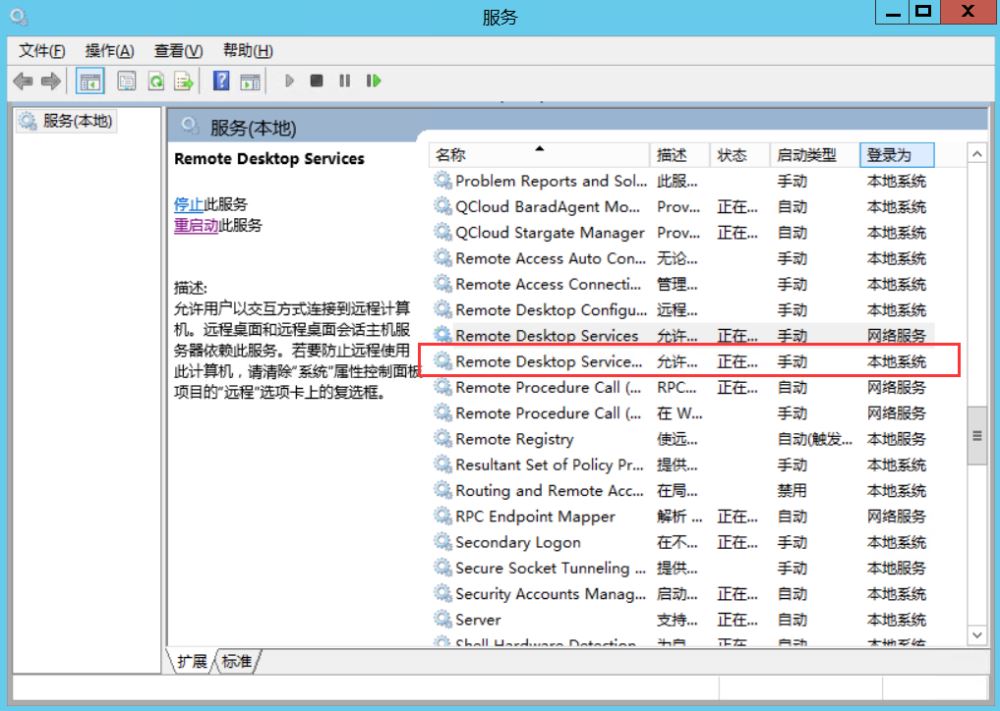Click gear icon beside Server service
The image size is (1000, 711).
click(x=443, y=619)
